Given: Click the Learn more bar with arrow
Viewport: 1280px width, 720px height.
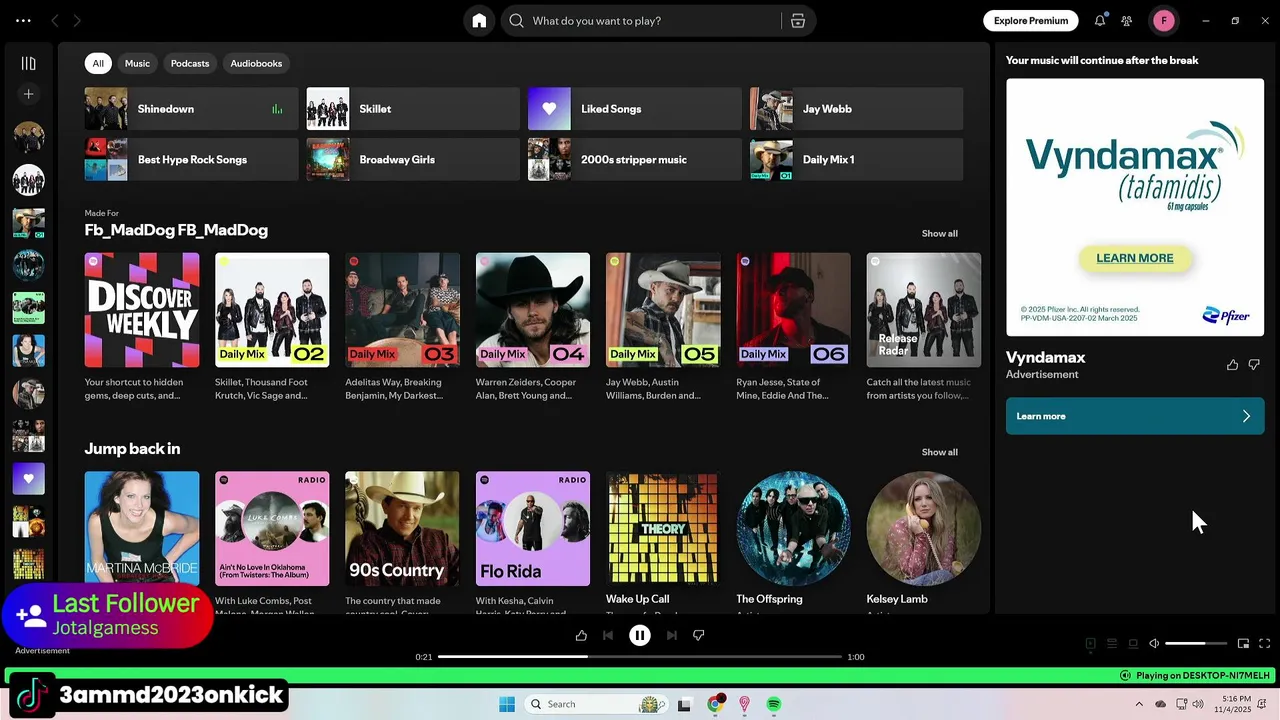Looking at the screenshot, I should click(x=1135, y=416).
